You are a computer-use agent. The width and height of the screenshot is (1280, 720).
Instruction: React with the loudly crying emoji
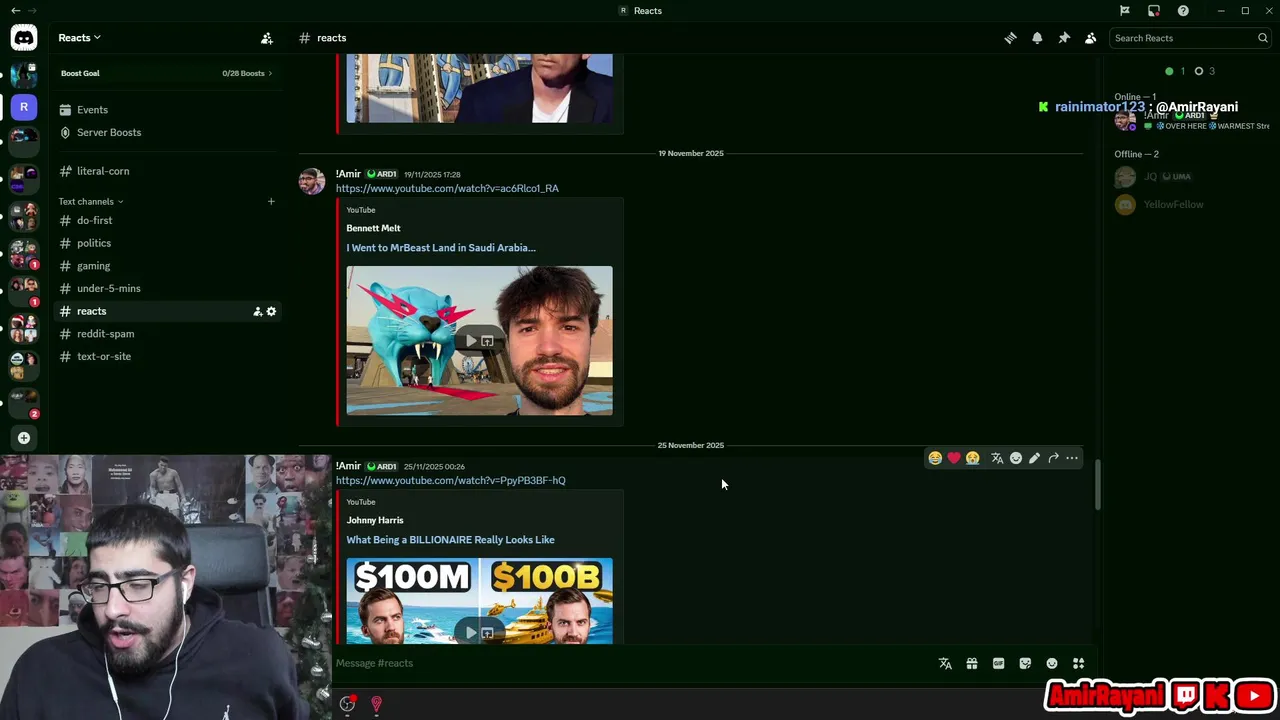click(x=973, y=458)
